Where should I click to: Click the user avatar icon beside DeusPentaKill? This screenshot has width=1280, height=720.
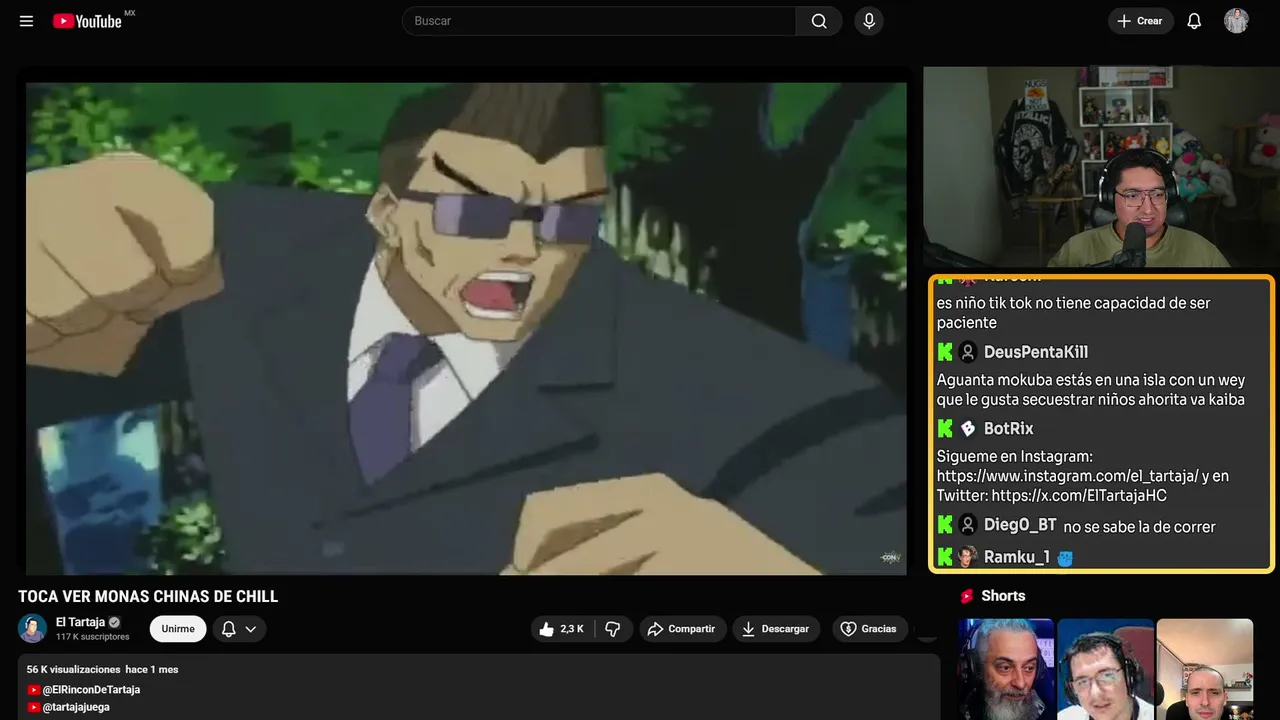tap(968, 352)
